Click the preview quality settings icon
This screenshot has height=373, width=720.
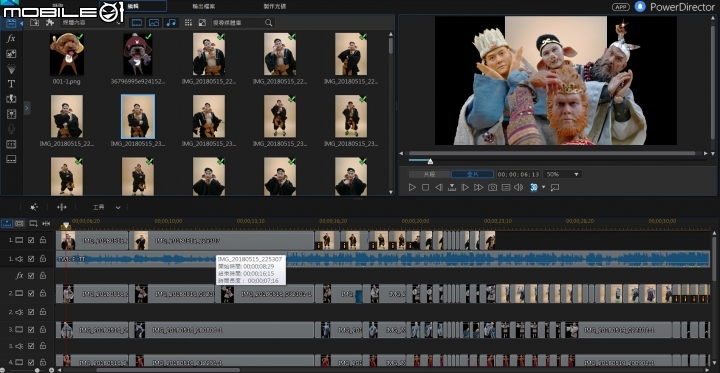pyautogui.click(x=506, y=187)
